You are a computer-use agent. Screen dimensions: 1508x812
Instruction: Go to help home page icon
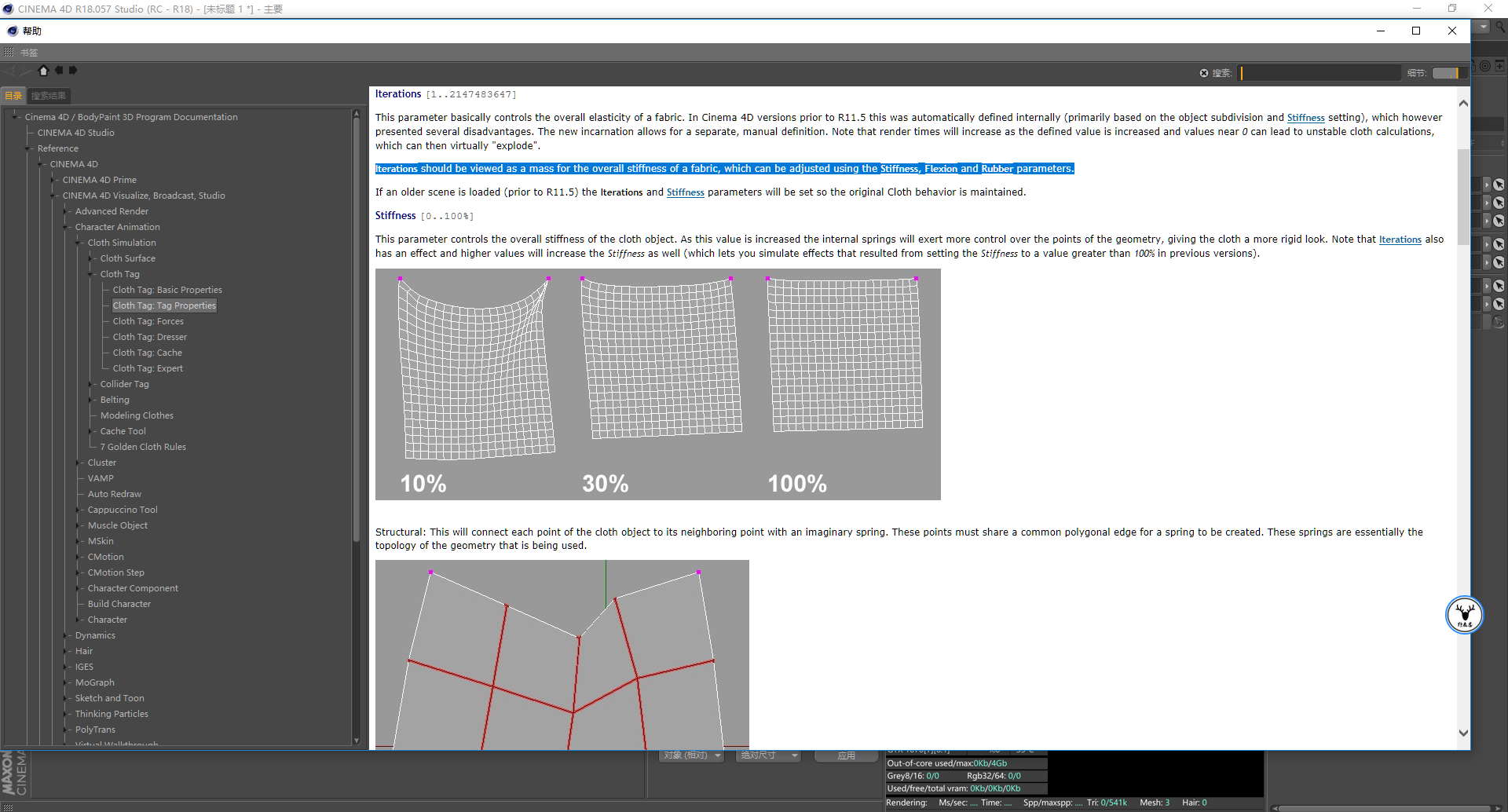(44, 71)
